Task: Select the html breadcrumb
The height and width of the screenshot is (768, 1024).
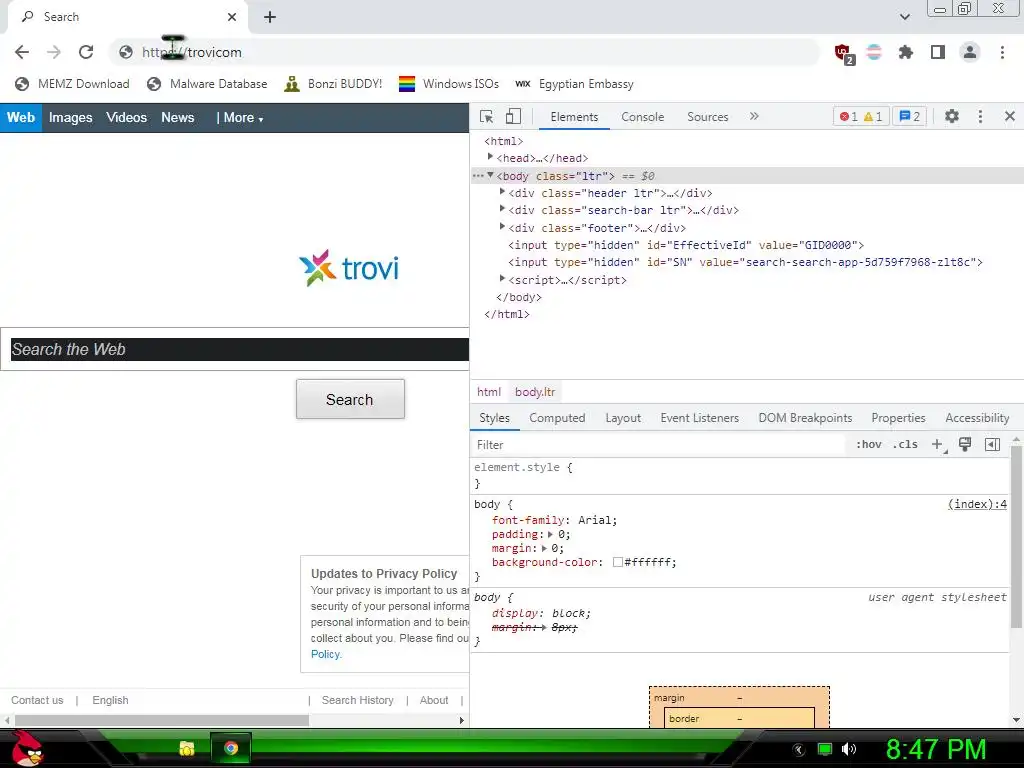Action: tap(488, 392)
